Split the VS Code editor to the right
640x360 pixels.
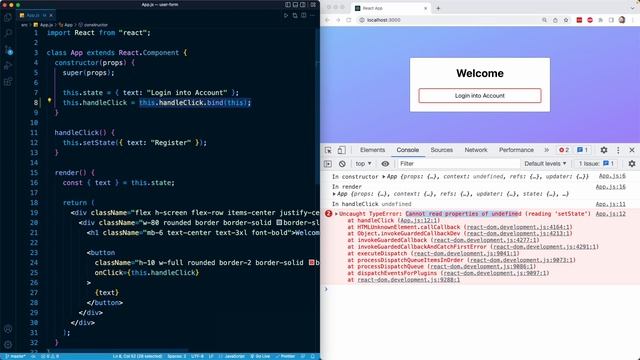click(x=304, y=16)
